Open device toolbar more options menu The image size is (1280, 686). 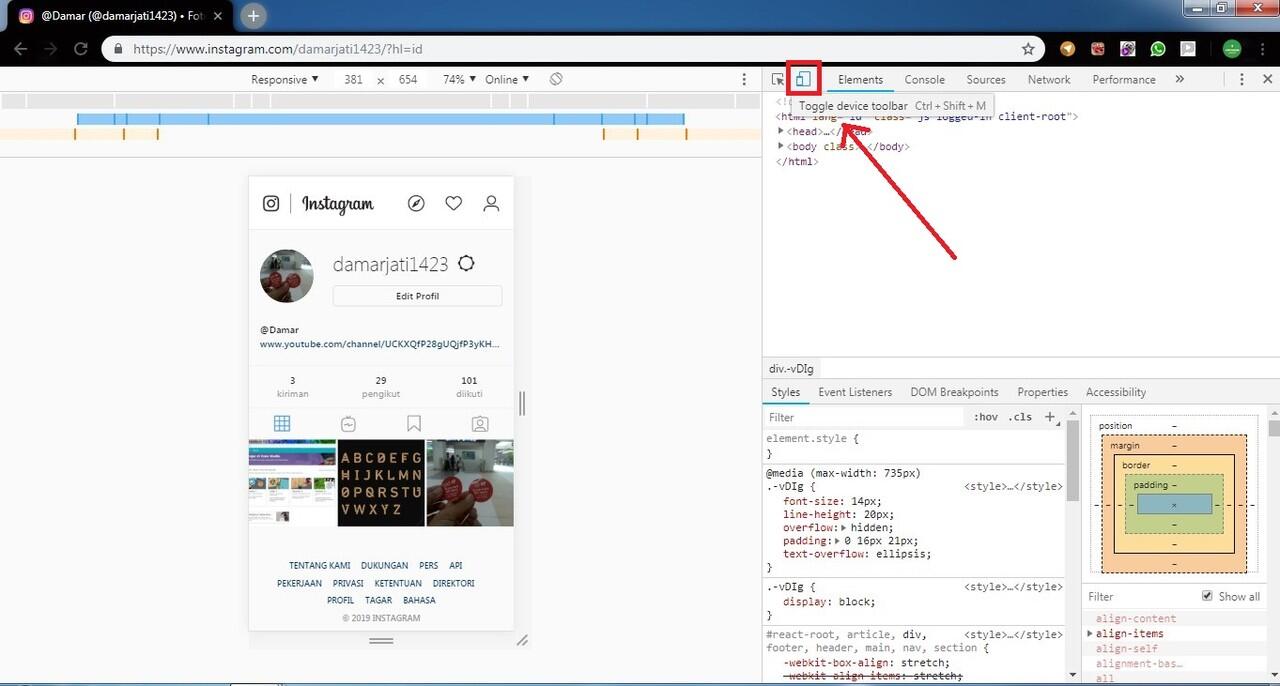point(744,79)
